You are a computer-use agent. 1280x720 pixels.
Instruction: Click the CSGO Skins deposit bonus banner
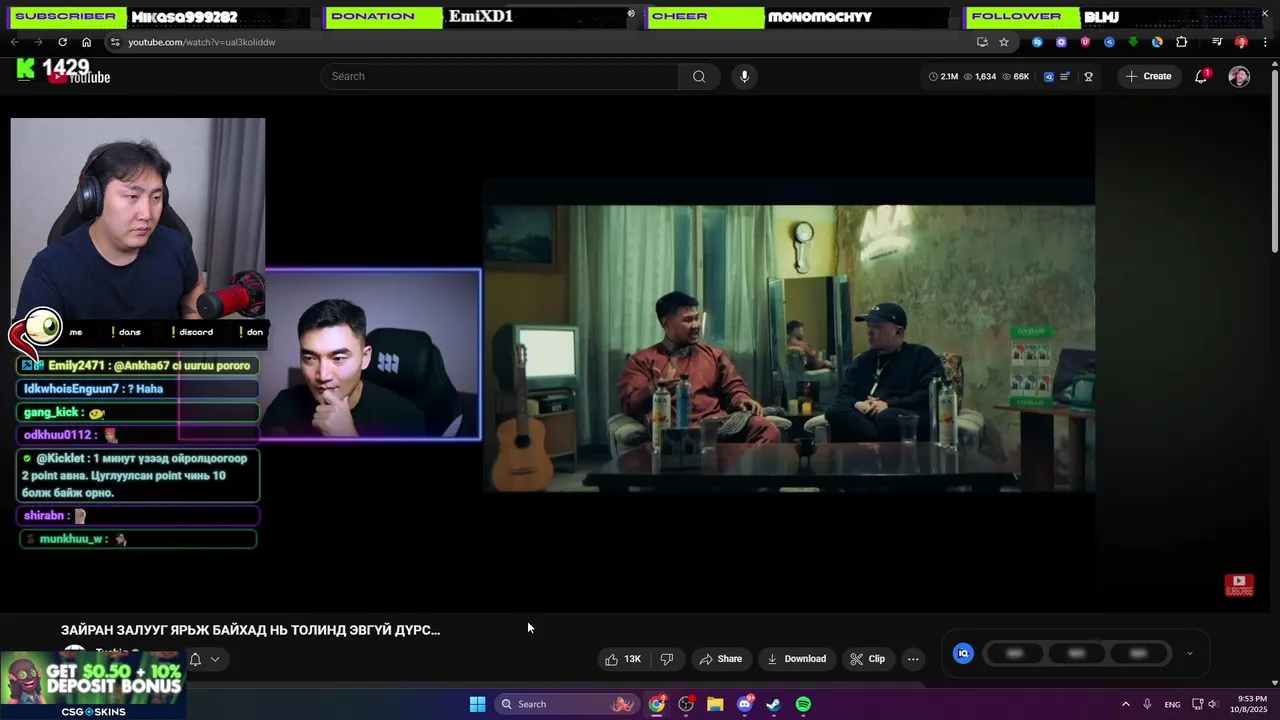coord(93,685)
